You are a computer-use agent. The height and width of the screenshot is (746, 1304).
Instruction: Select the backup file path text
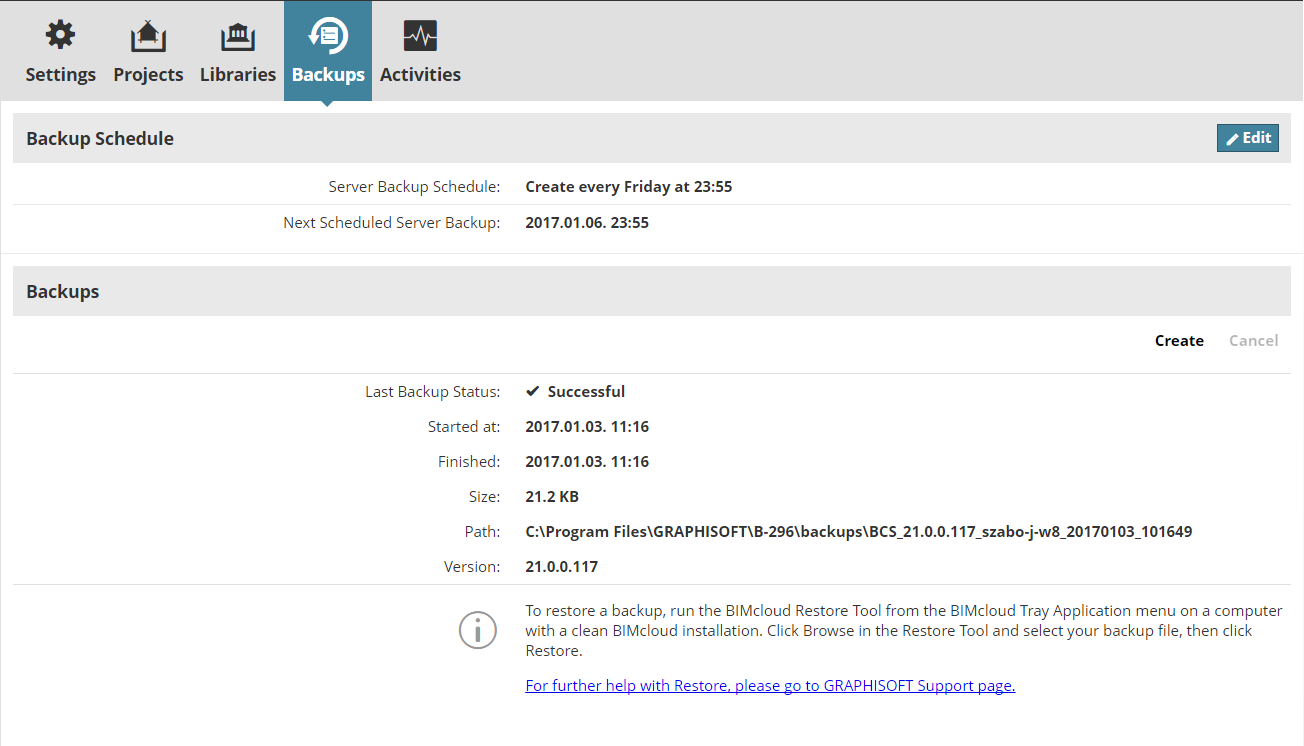tap(858, 531)
